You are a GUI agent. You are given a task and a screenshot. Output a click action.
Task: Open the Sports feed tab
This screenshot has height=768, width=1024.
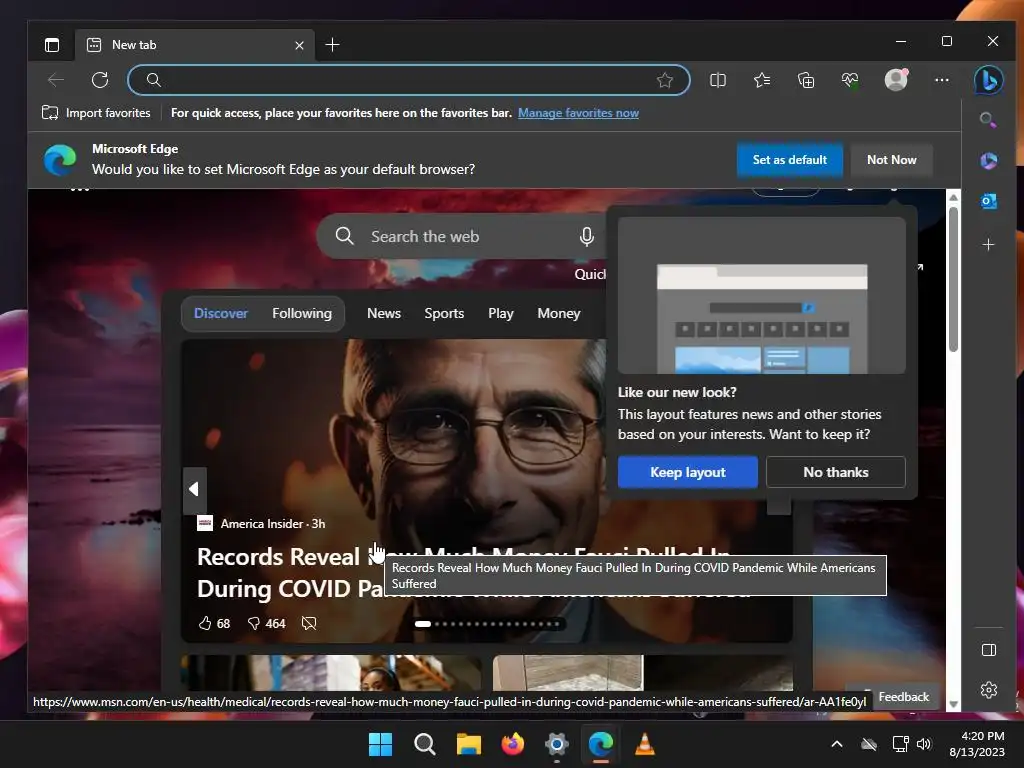[x=444, y=313]
